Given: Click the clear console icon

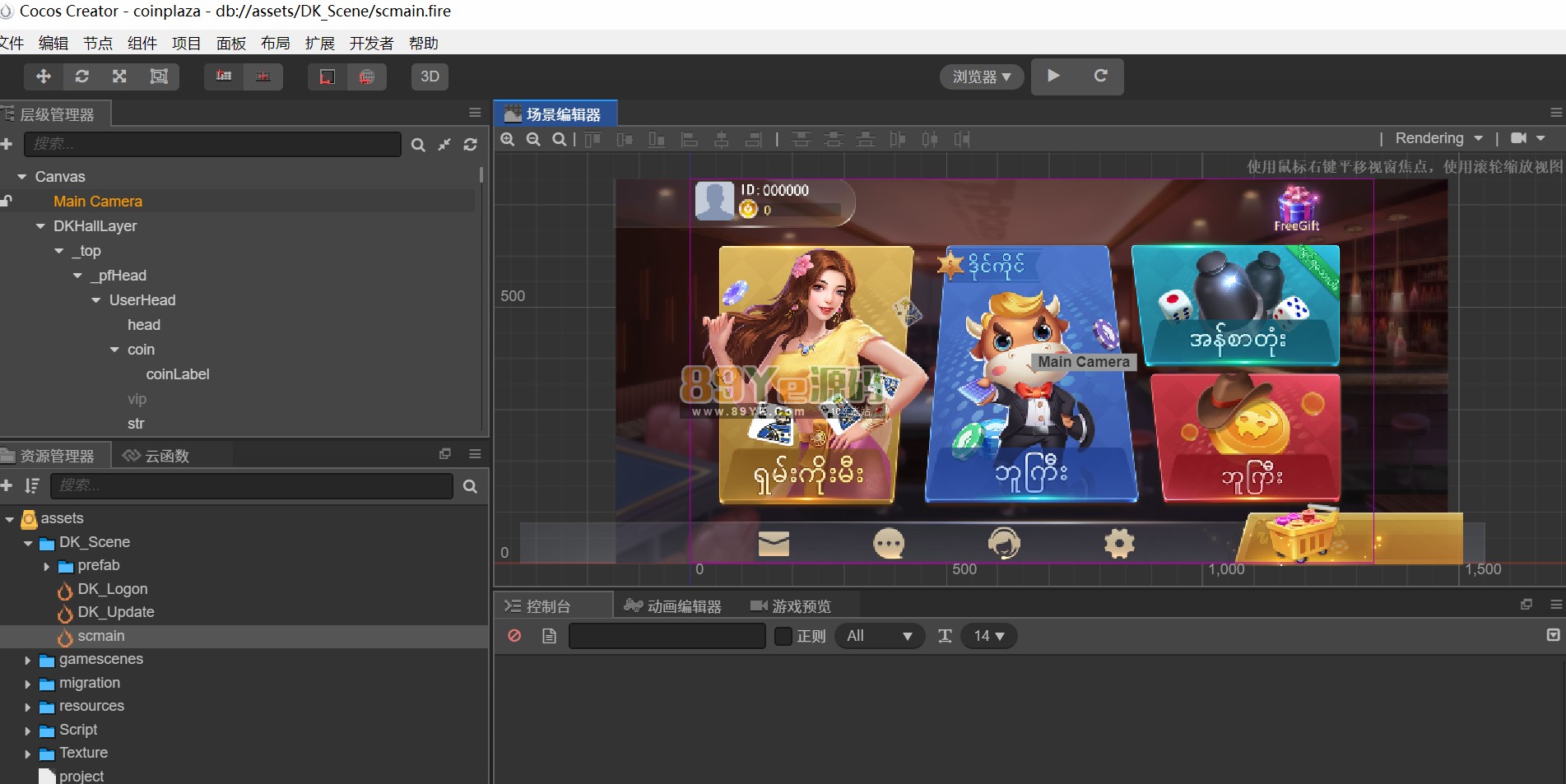Looking at the screenshot, I should click(514, 636).
